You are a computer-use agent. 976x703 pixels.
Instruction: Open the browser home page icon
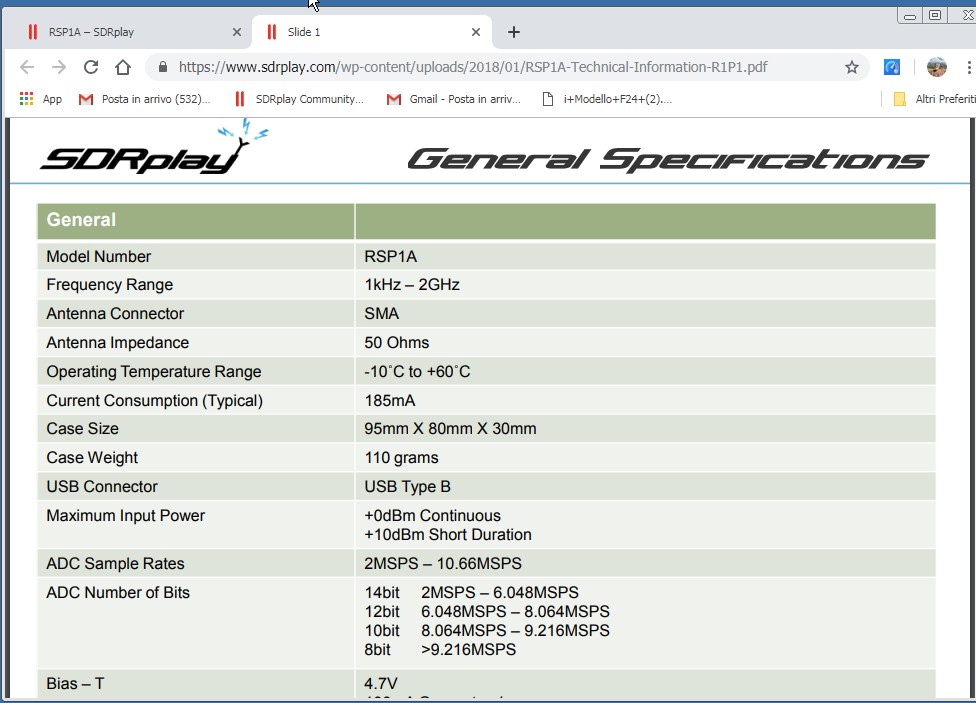(123, 67)
